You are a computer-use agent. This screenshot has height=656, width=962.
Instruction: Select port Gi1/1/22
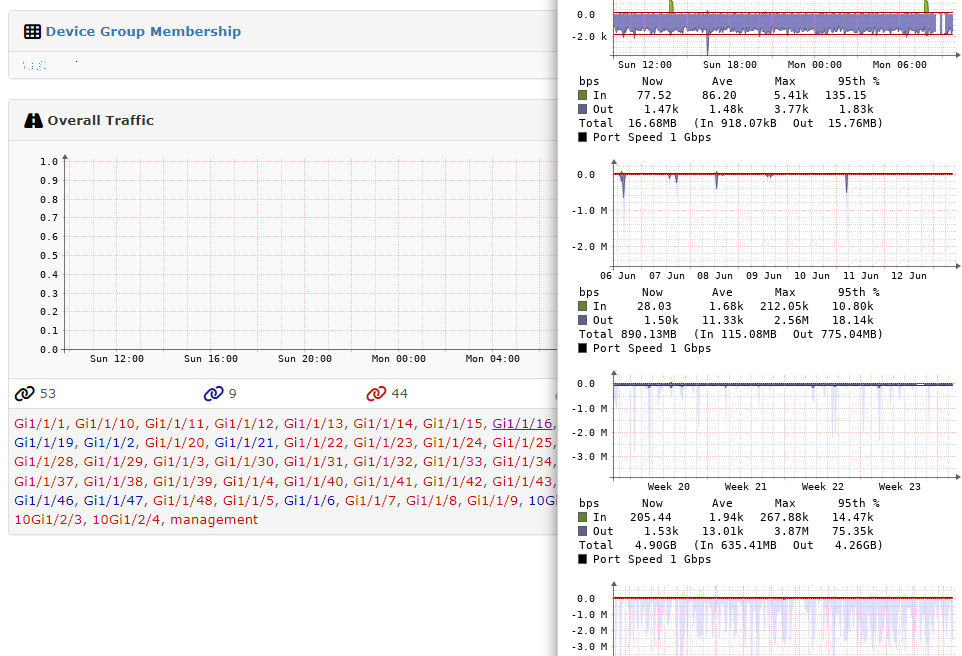pyautogui.click(x=314, y=442)
